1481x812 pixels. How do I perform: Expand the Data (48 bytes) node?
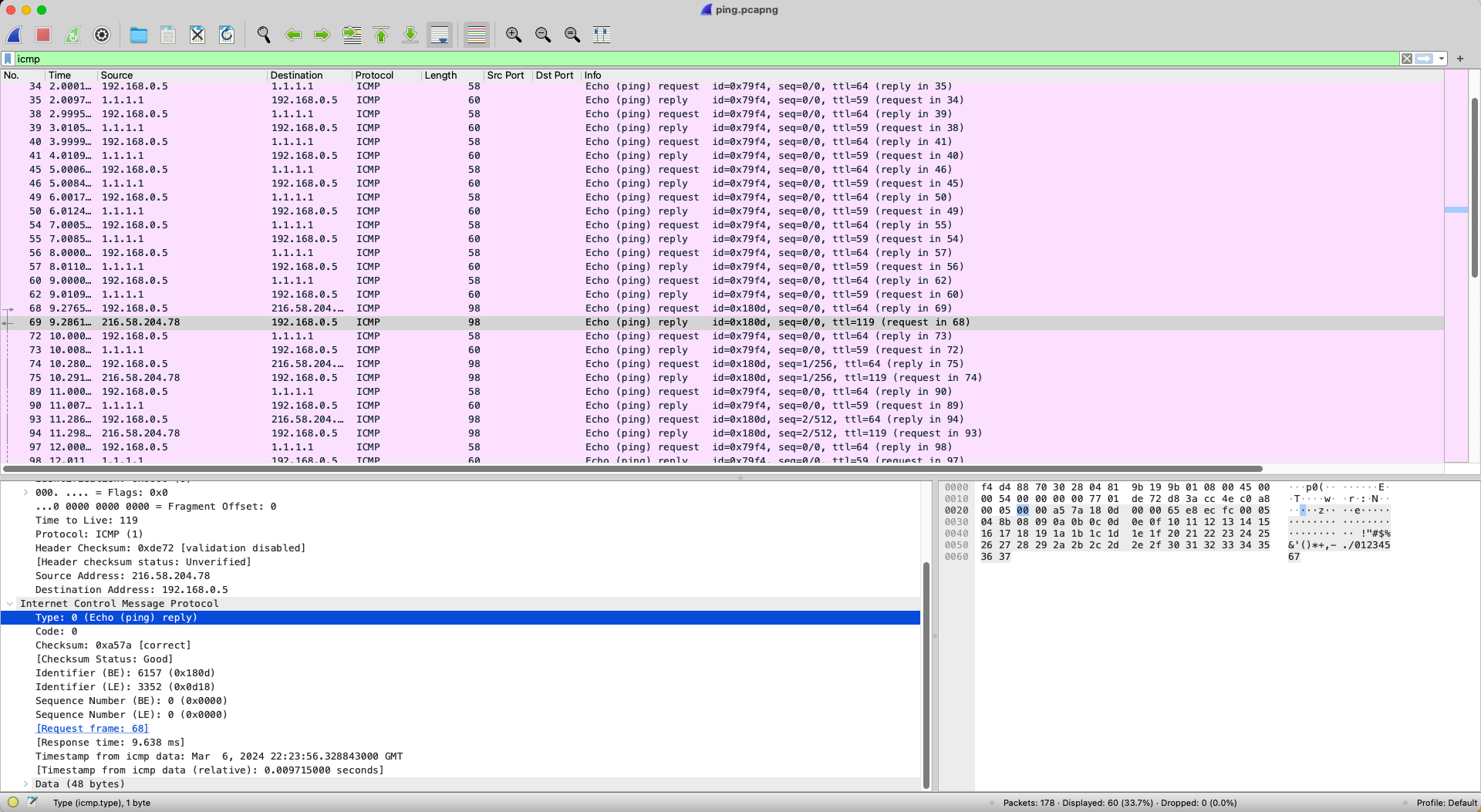coord(25,783)
